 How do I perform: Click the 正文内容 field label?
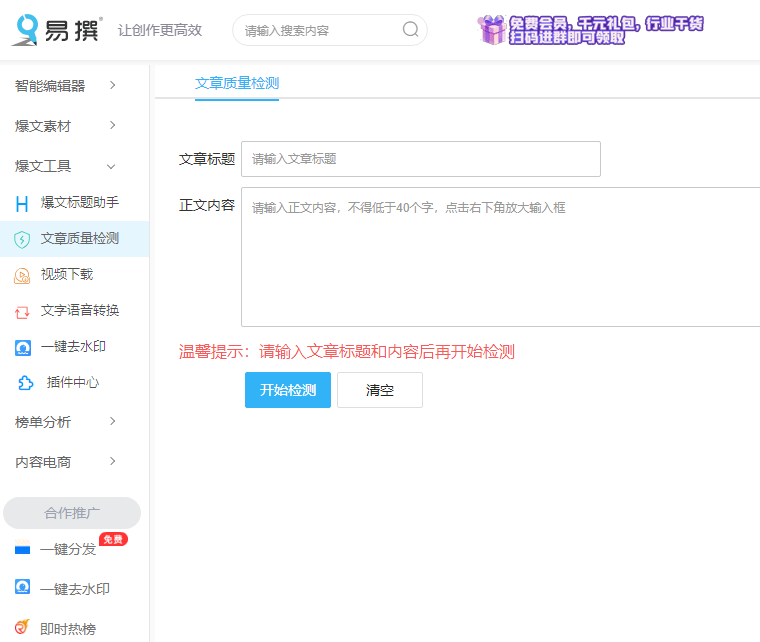207,205
